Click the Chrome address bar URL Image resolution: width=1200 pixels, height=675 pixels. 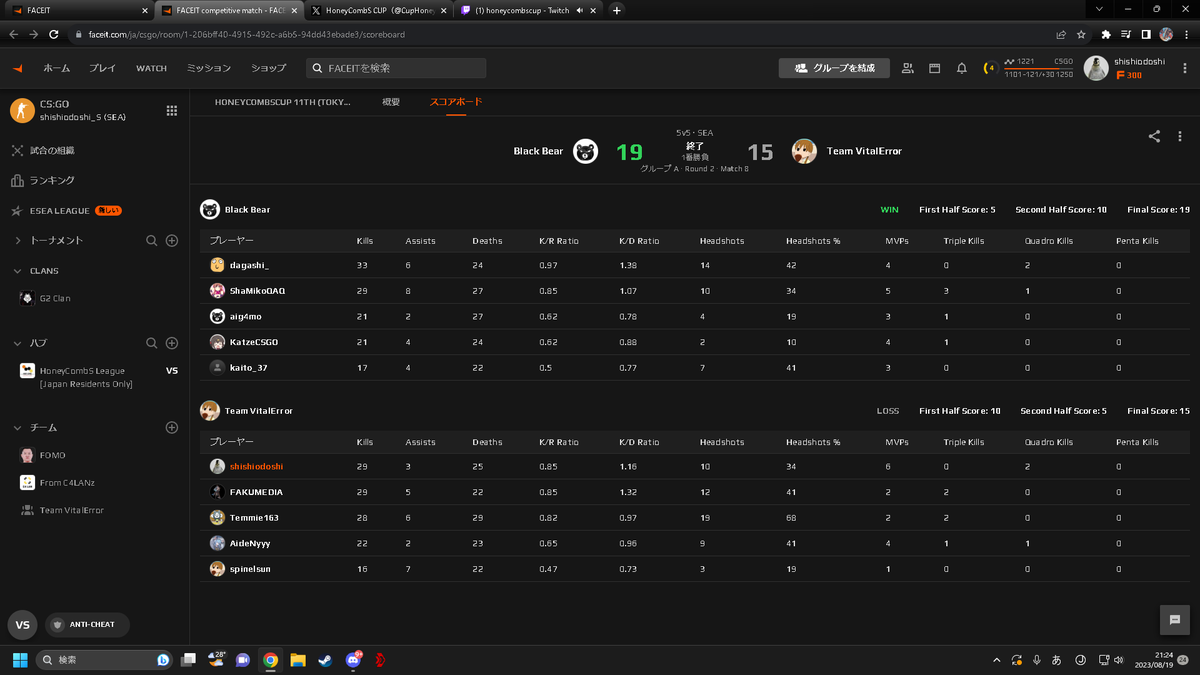click(x=246, y=34)
